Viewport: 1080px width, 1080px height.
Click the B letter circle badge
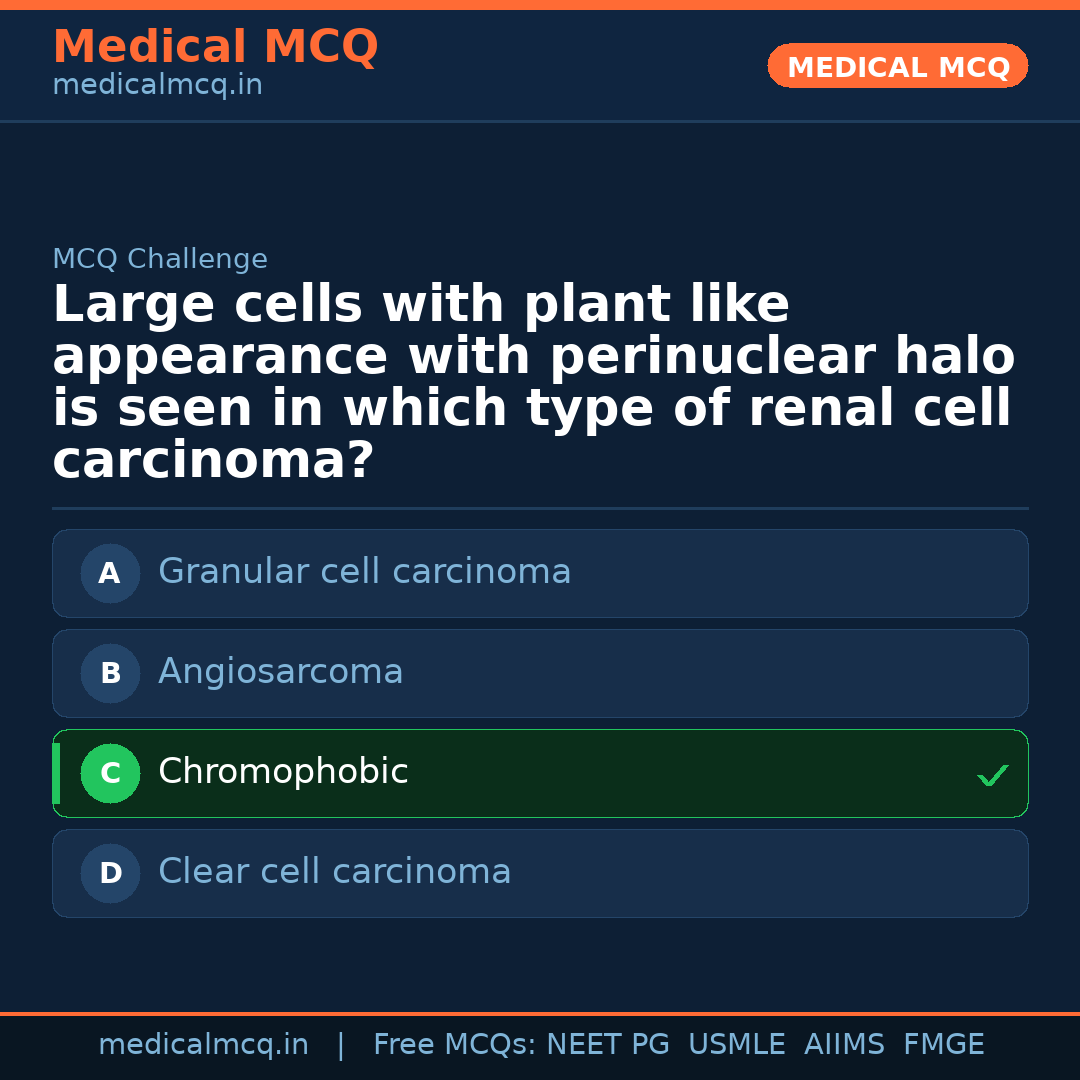(110, 674)
